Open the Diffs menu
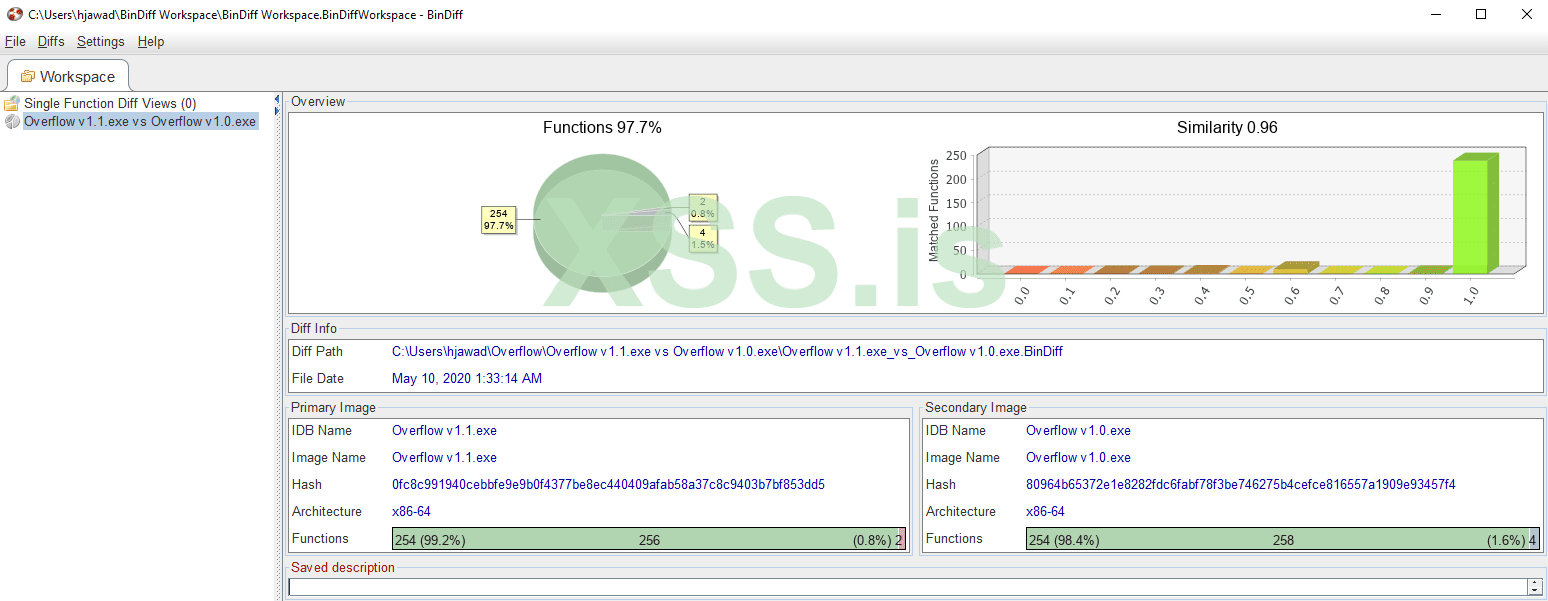Screen dimensions: 1548x601 (x=51, y=41)
